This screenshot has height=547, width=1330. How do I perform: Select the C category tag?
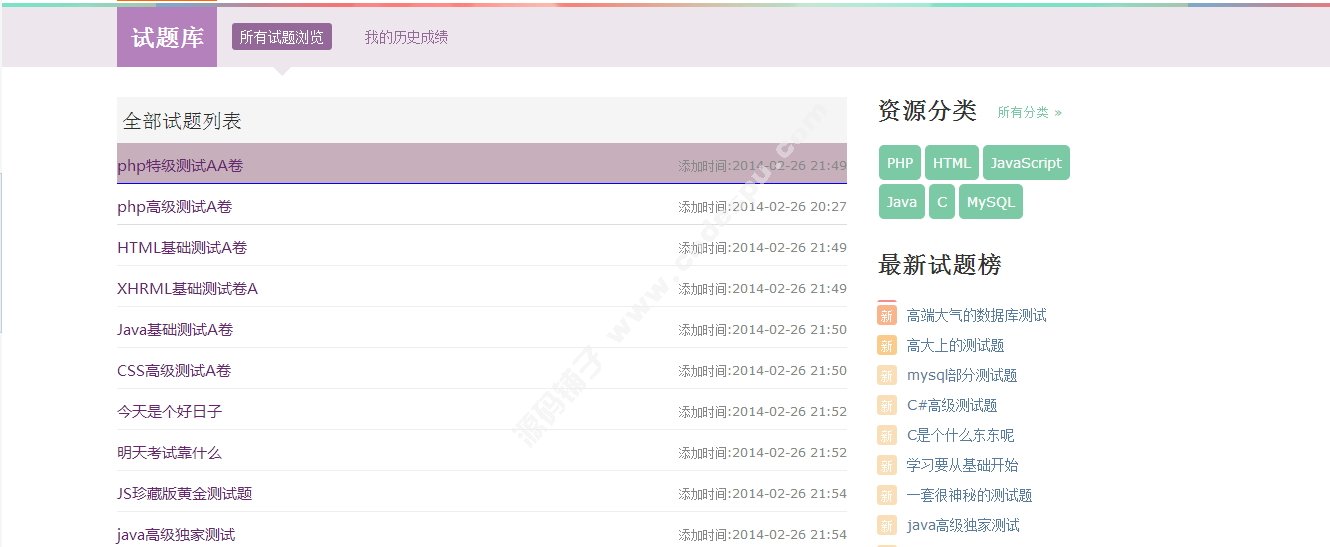coord(942,201)
